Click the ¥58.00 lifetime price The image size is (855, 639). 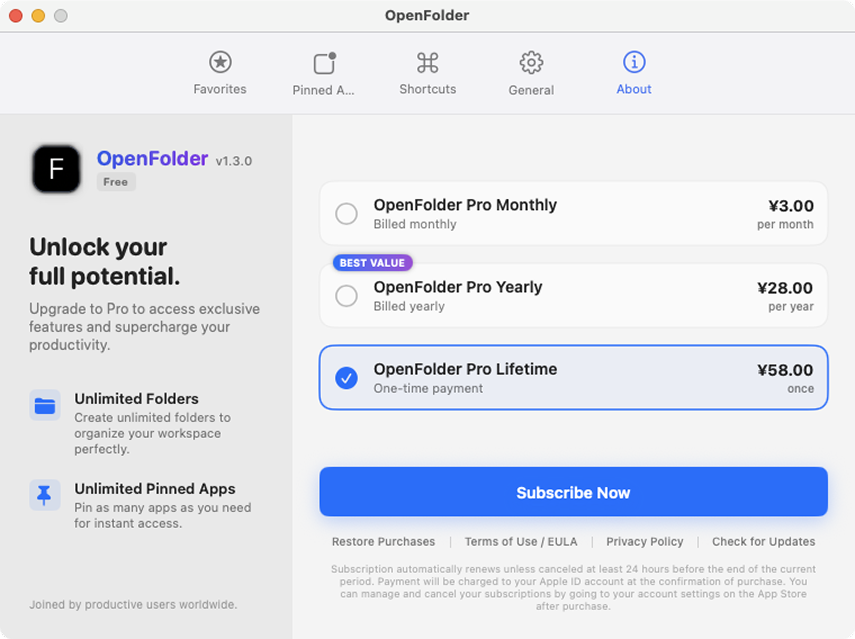tap(785, 370)
